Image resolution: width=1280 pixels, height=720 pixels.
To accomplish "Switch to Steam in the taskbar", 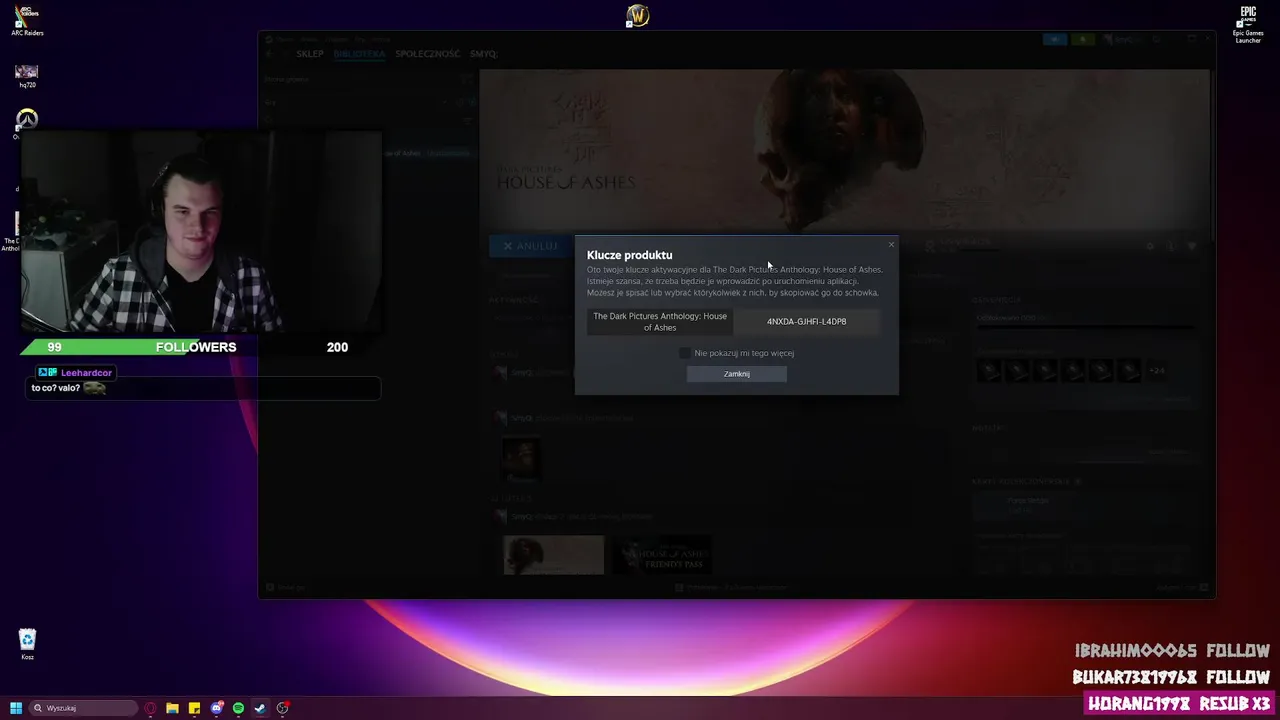I will point(260,708).
